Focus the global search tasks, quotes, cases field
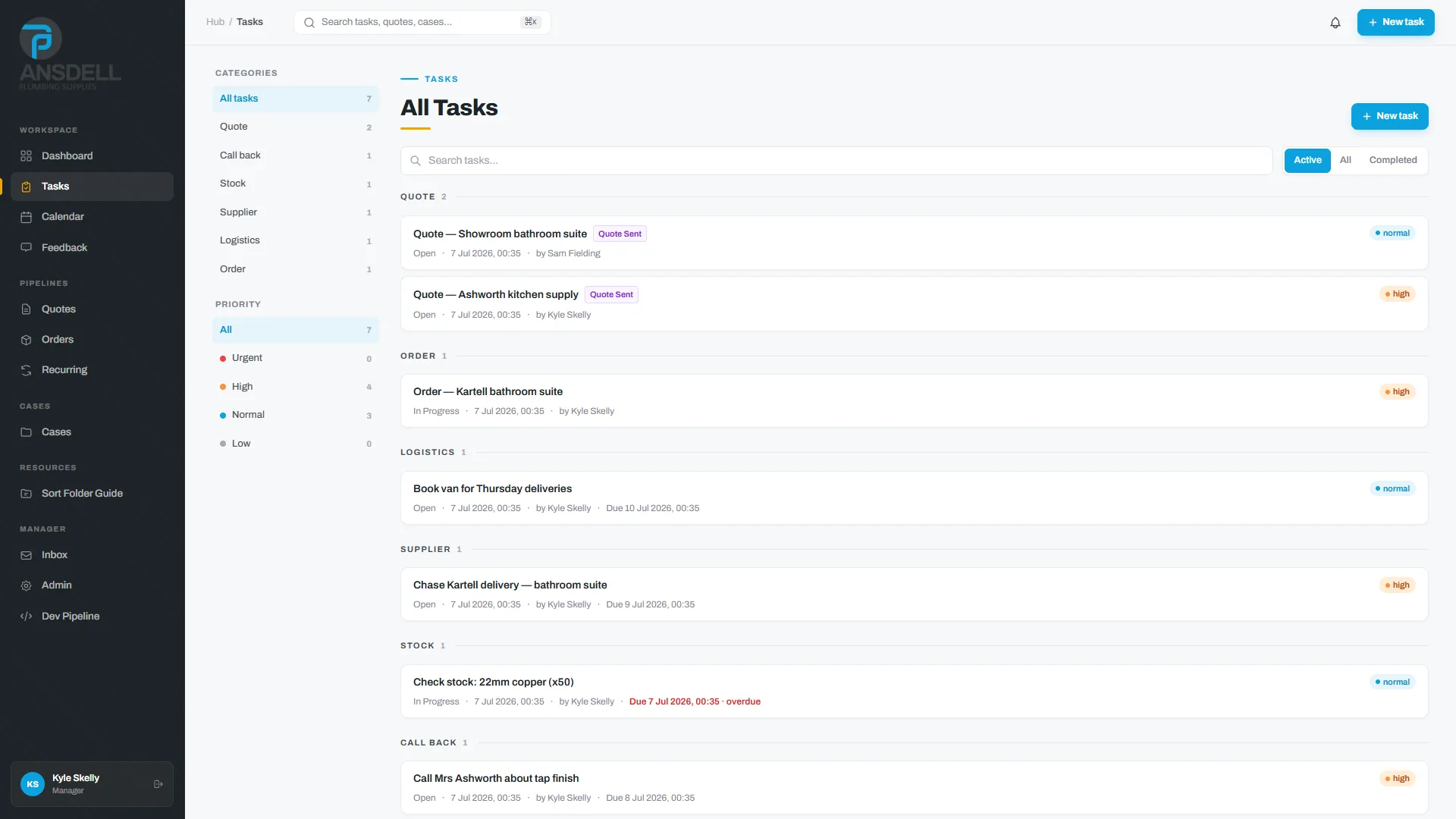This screenshot has width=1456, height=819. click(422, 22)
